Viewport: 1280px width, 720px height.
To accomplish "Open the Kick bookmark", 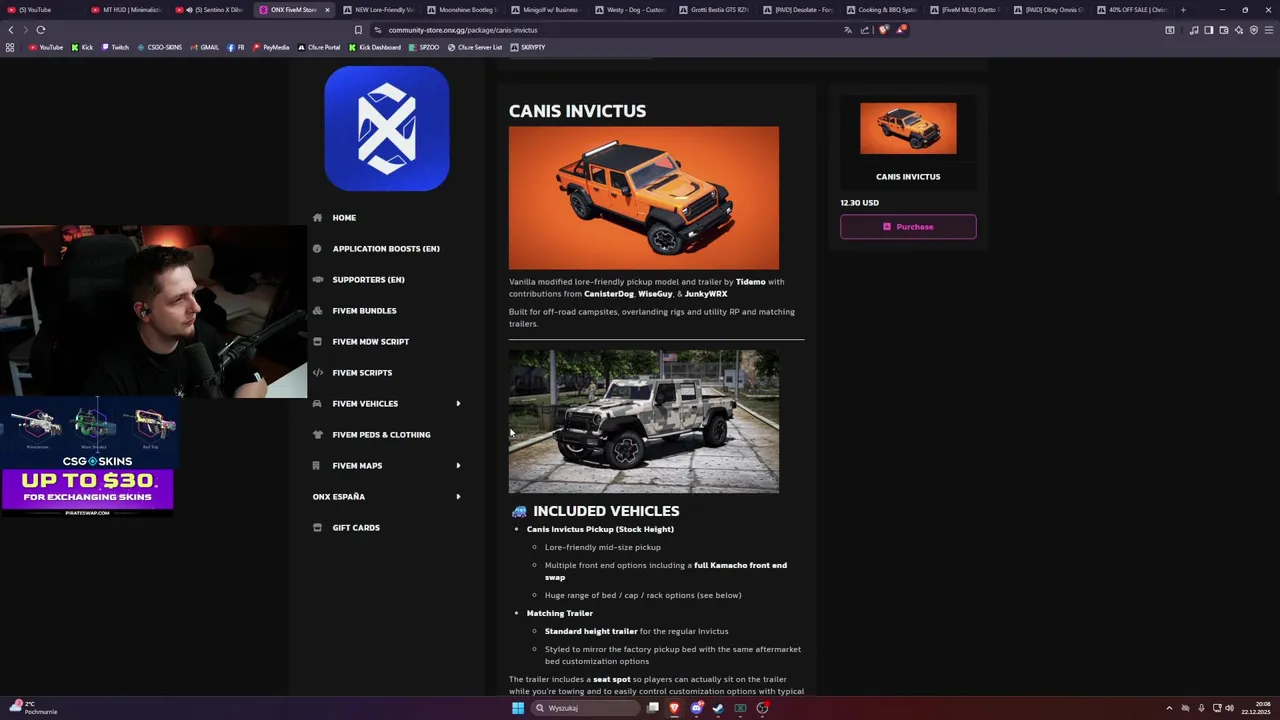I will [x=82, y=47].
